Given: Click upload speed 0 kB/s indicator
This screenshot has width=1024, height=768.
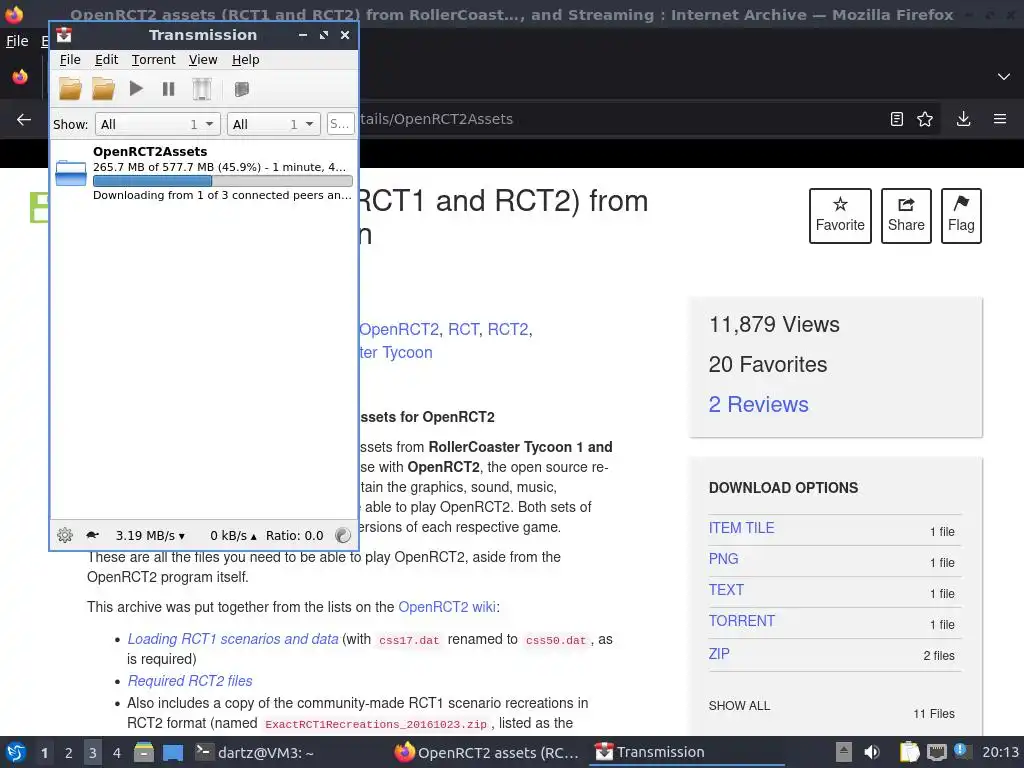Looking at the screenshot, I should tap(233, 536).
